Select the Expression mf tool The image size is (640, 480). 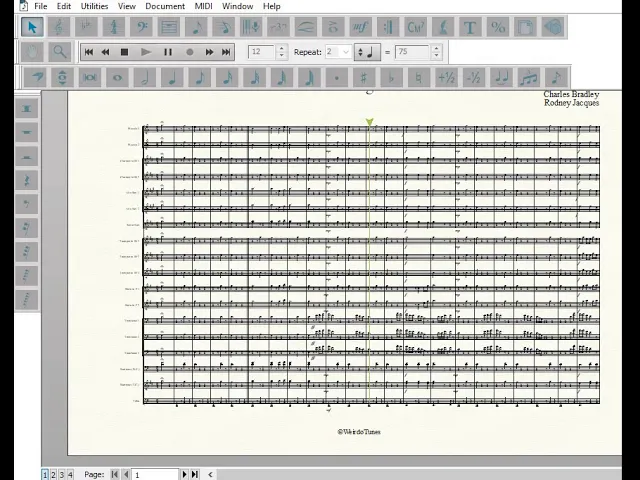point(360,27)
